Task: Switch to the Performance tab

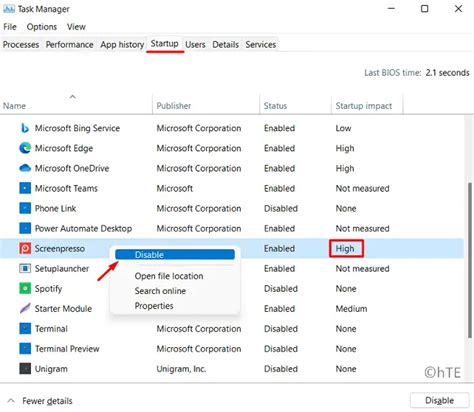Action: click(x=69, y=44)
